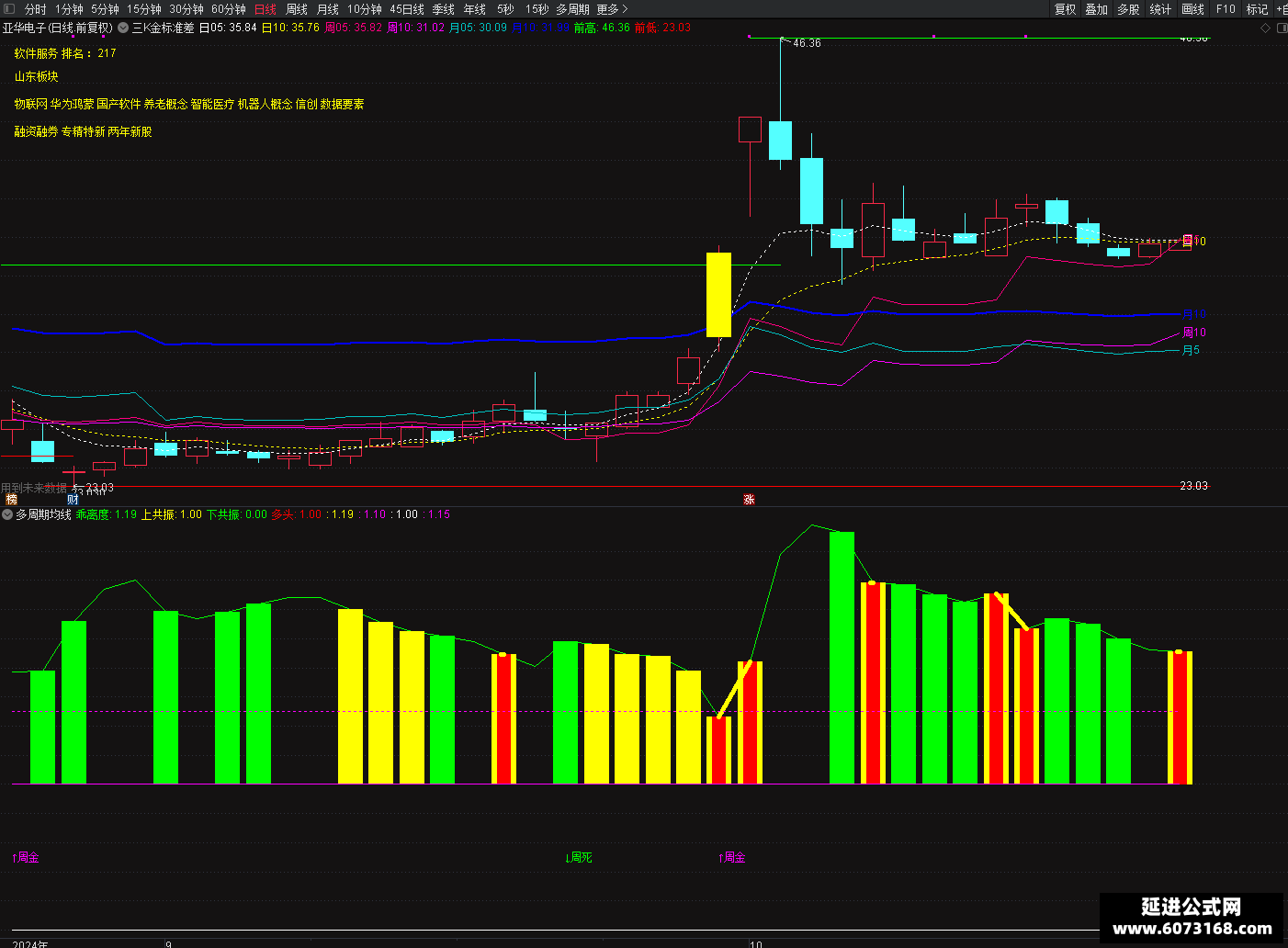Viewport: 1288px width, 948px height.
Task: Click the diamond marker icon at top right
Action: [1265, 28]
